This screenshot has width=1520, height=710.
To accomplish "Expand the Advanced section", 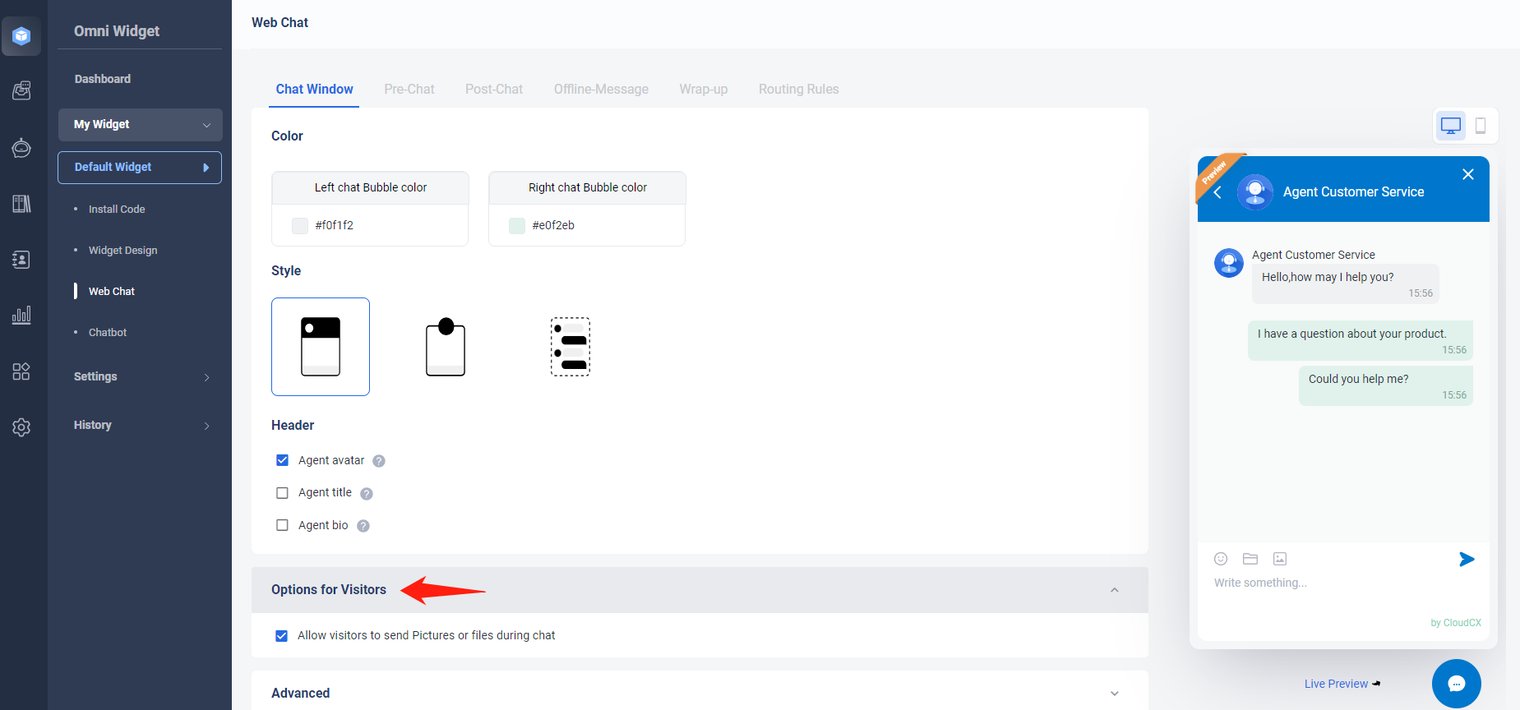I will click(x=1114, y=693).
